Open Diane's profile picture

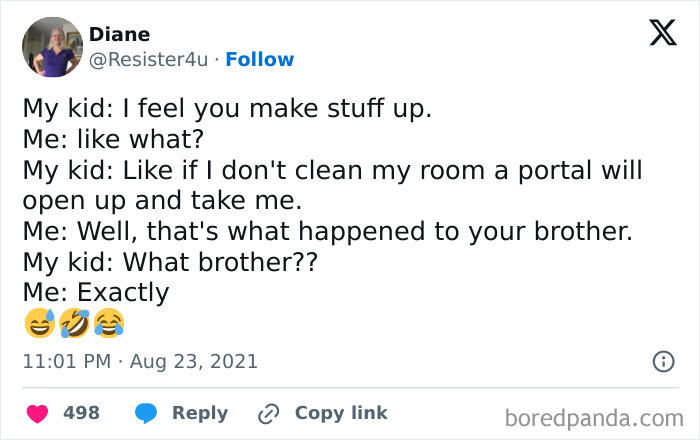click(x=52, y=47)
